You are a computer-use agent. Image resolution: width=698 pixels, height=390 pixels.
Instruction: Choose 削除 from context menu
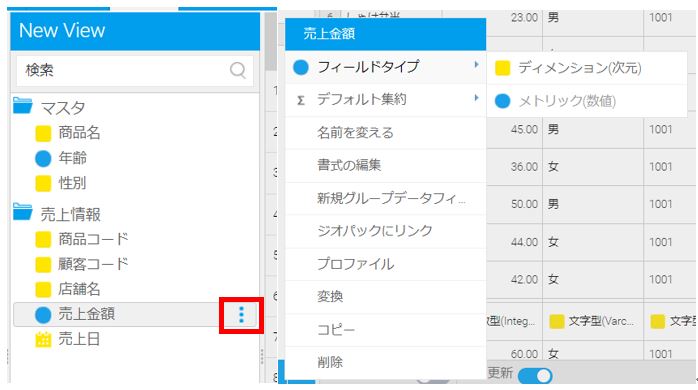[x=386, y=362]
